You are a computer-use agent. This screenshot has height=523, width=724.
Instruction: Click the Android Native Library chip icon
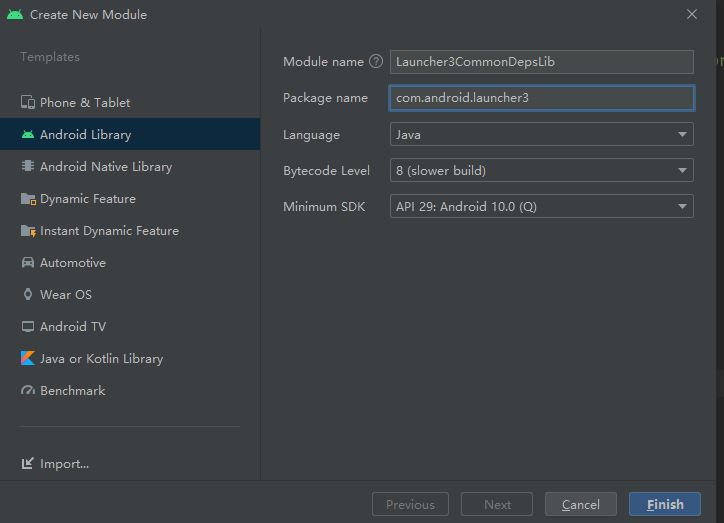pos(28,166)
